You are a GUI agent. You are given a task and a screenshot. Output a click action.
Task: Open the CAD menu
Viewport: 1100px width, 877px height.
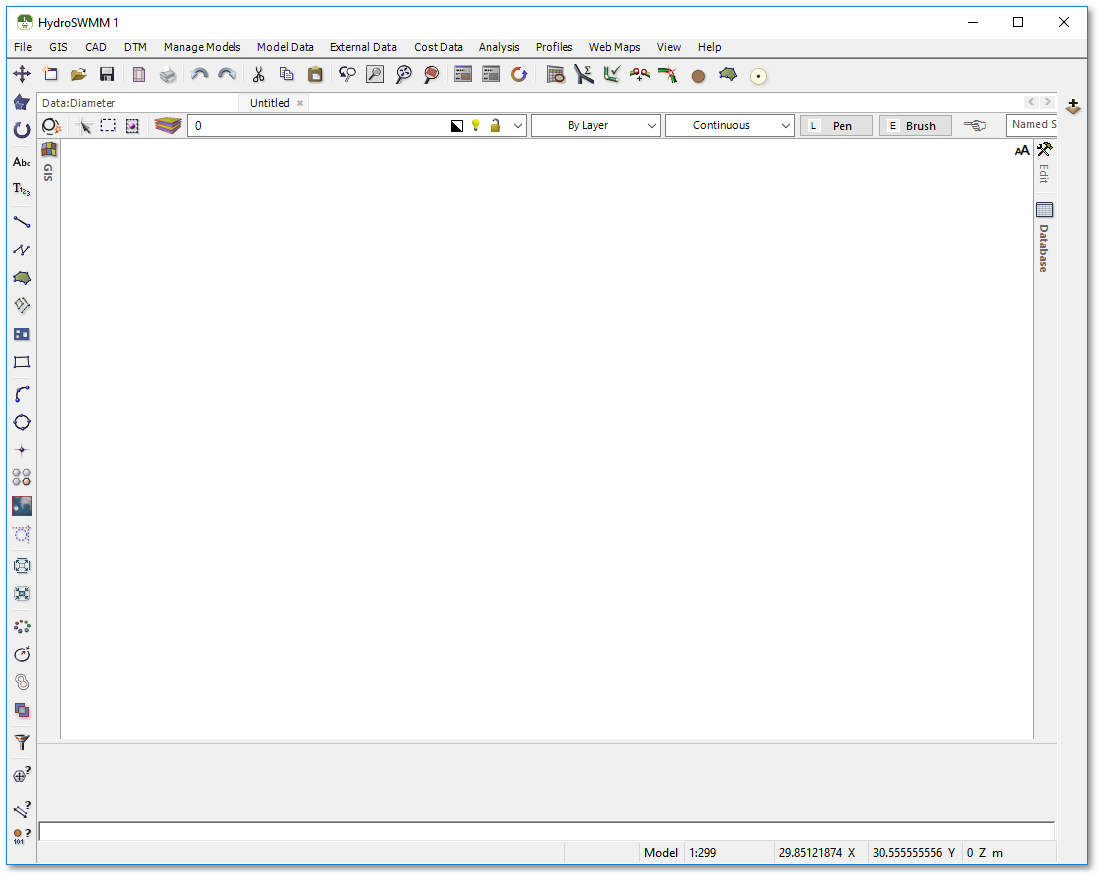pyautogui.click(x=95, y=47)
